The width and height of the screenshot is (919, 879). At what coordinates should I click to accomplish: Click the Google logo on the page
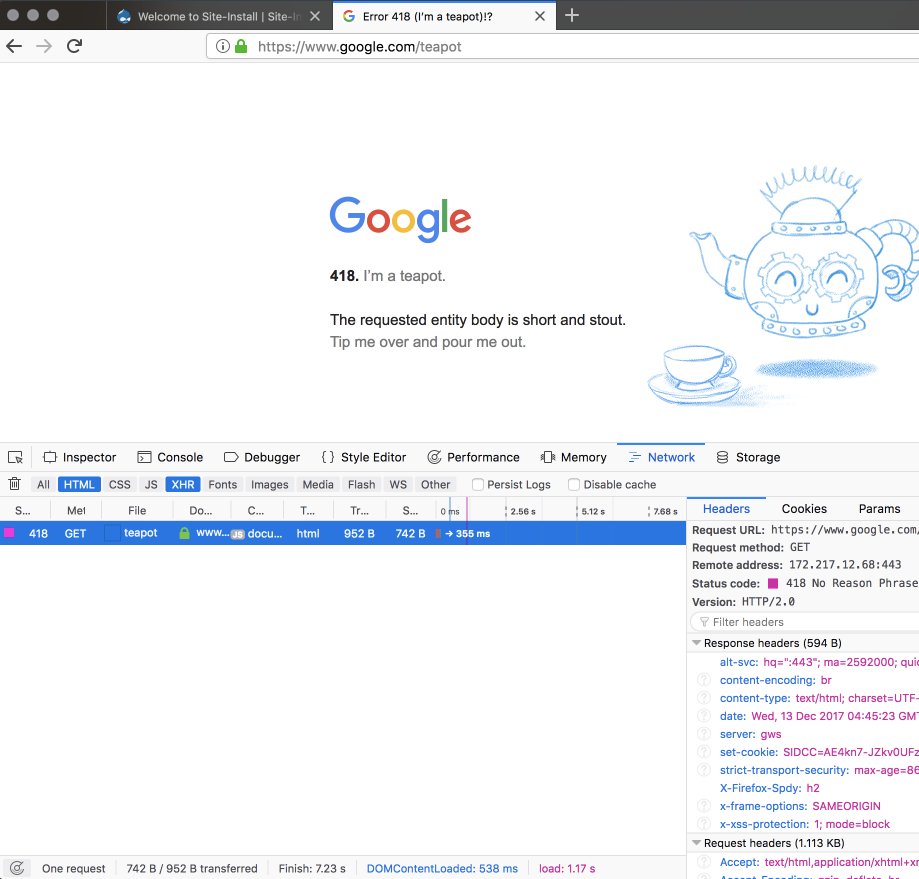[x=400, y=219]
